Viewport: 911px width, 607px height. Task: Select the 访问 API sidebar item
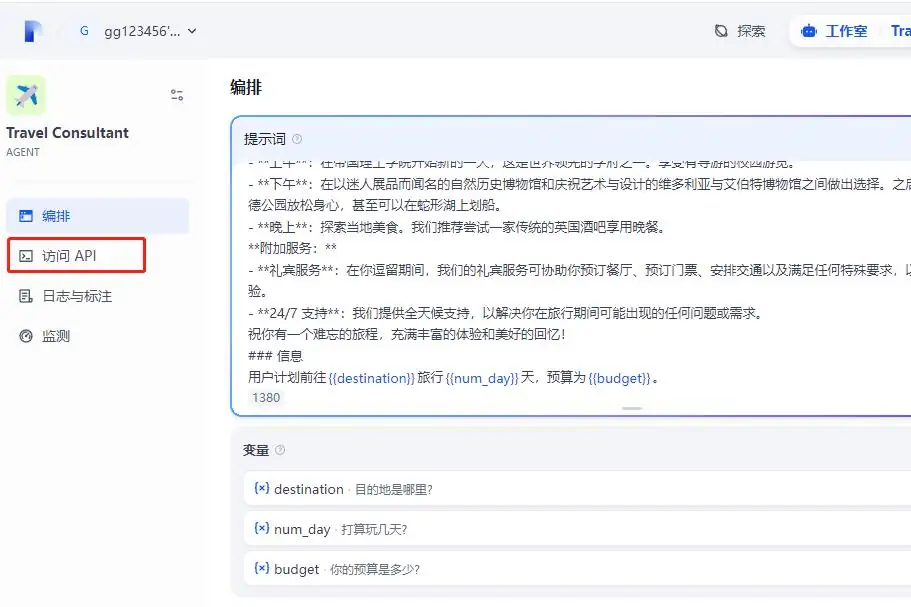pos(70,256)
